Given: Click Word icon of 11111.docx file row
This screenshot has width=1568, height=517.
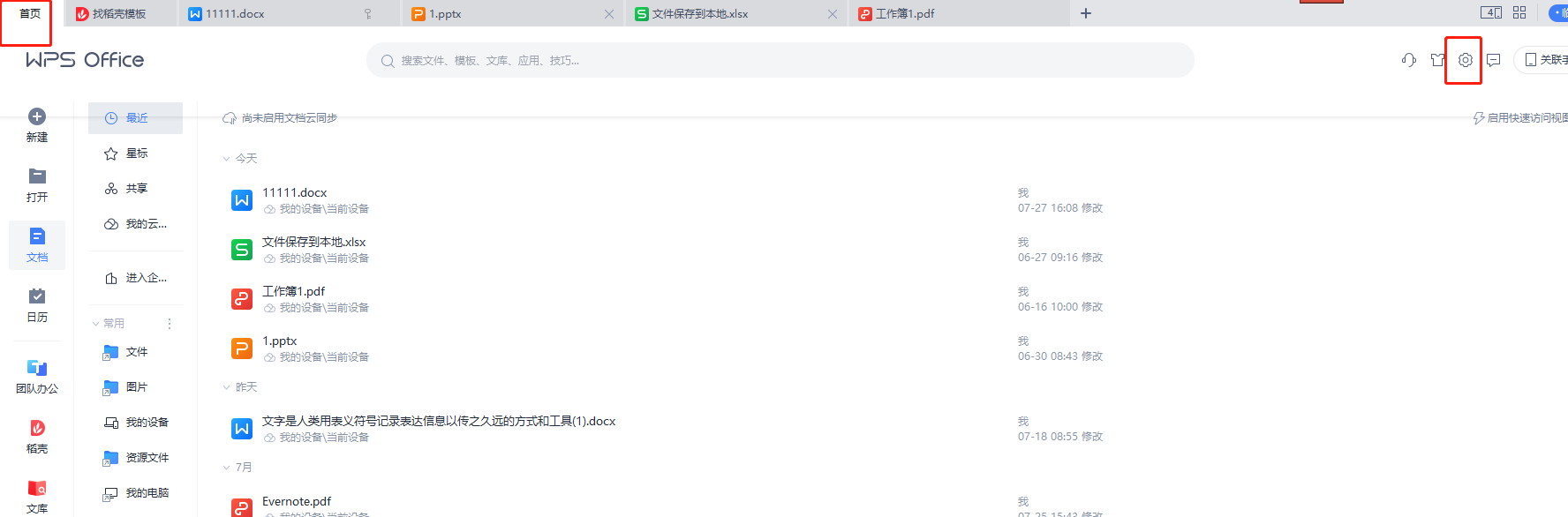Looking at the screenshot, I should (x=242, y=200).
